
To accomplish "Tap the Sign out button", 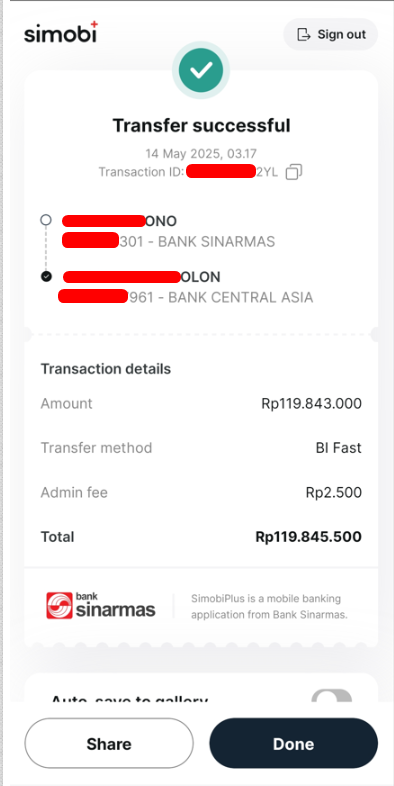I will tap(331, 35).
